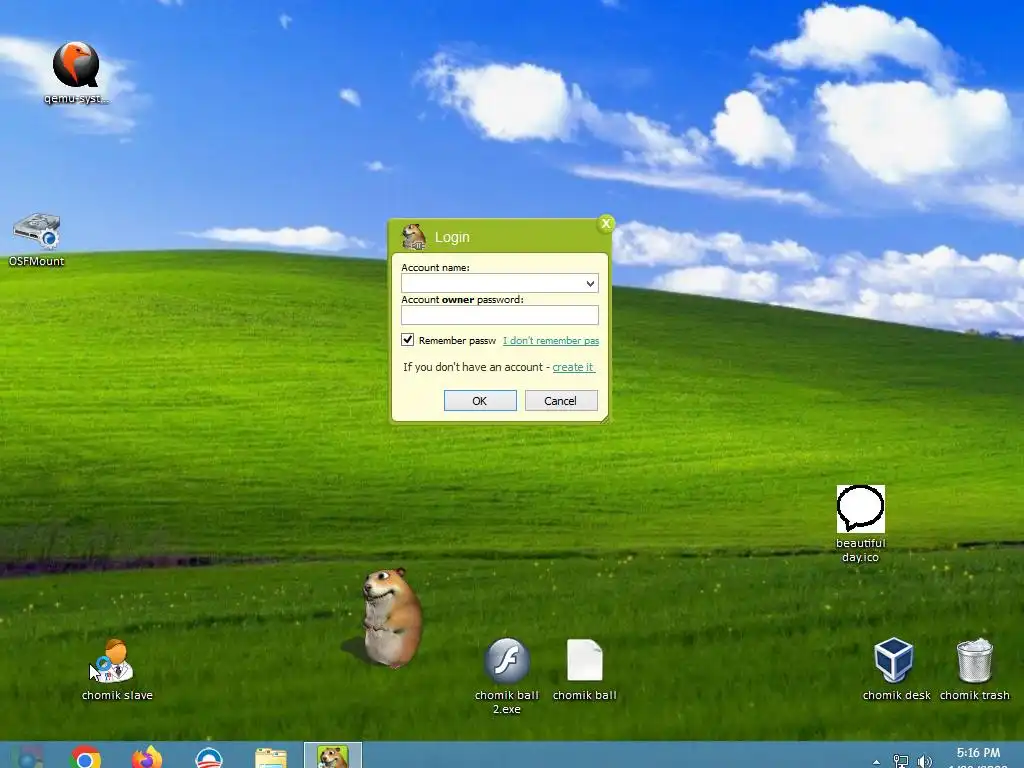This screenshot has height=768, width=1024.
Task: Select the beautiful day.ico speech bubble icon
Action: tap(860, 523)
